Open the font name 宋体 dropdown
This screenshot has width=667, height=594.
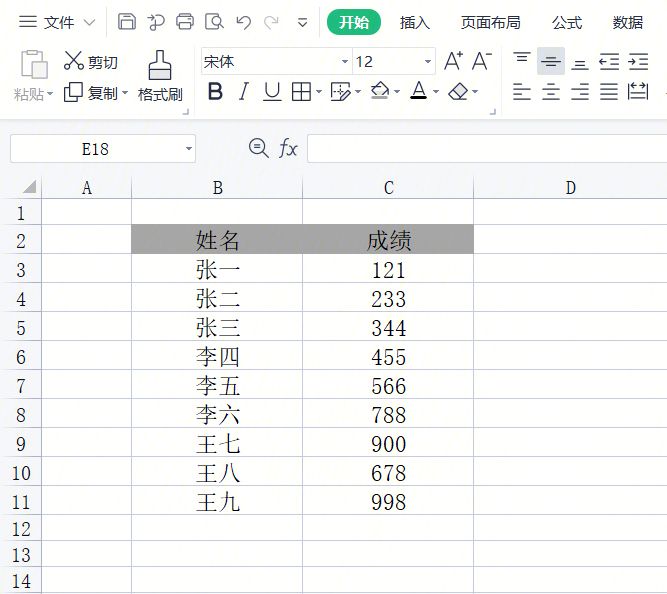345,62
